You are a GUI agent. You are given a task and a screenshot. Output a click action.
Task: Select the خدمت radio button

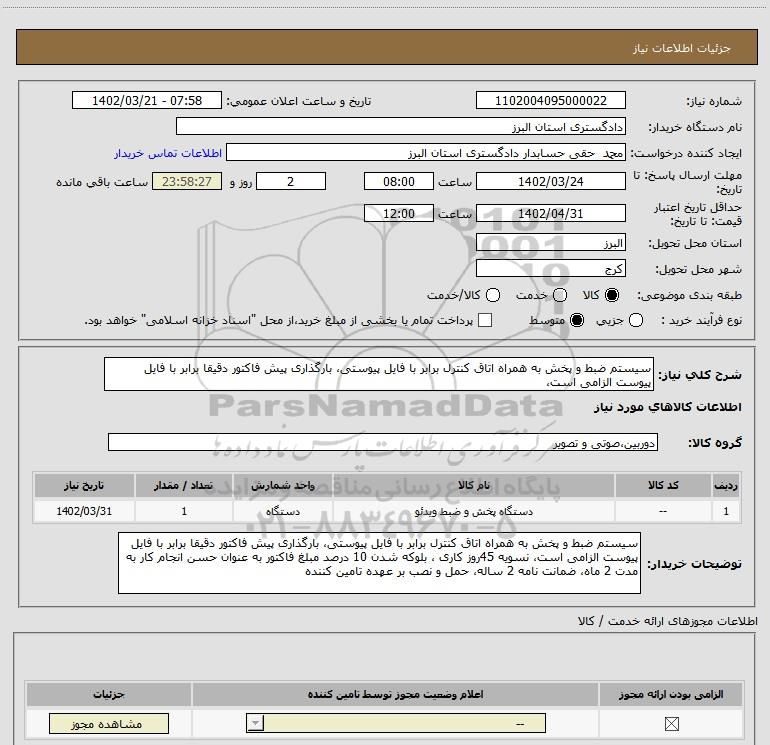click(x=560, y=295)
